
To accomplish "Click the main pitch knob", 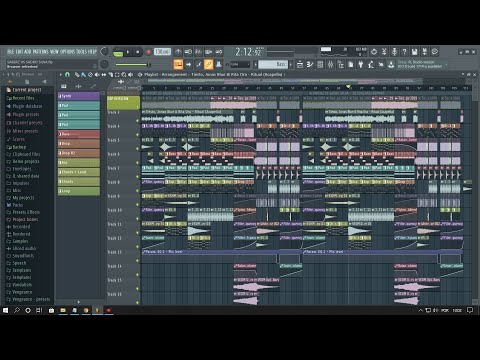I will point(104,64).
